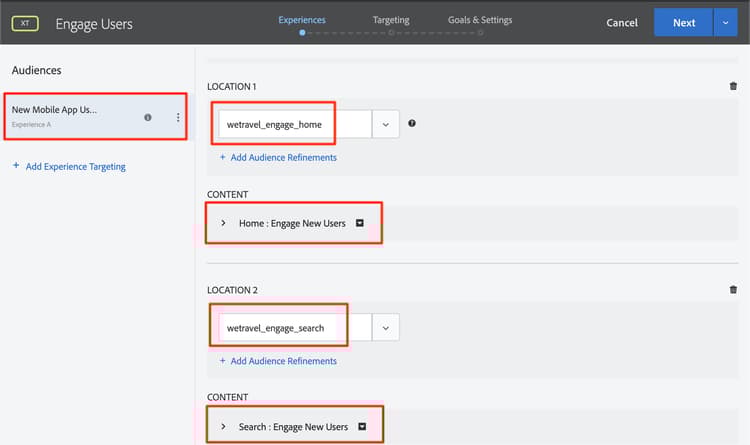Expand Search : Engage New Users content
Screen dimensions: 750x445
pyautogui.click(x=223, y=426)
